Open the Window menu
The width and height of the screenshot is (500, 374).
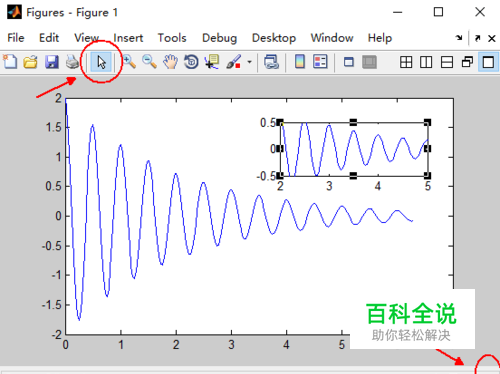(x=332, y=38)
